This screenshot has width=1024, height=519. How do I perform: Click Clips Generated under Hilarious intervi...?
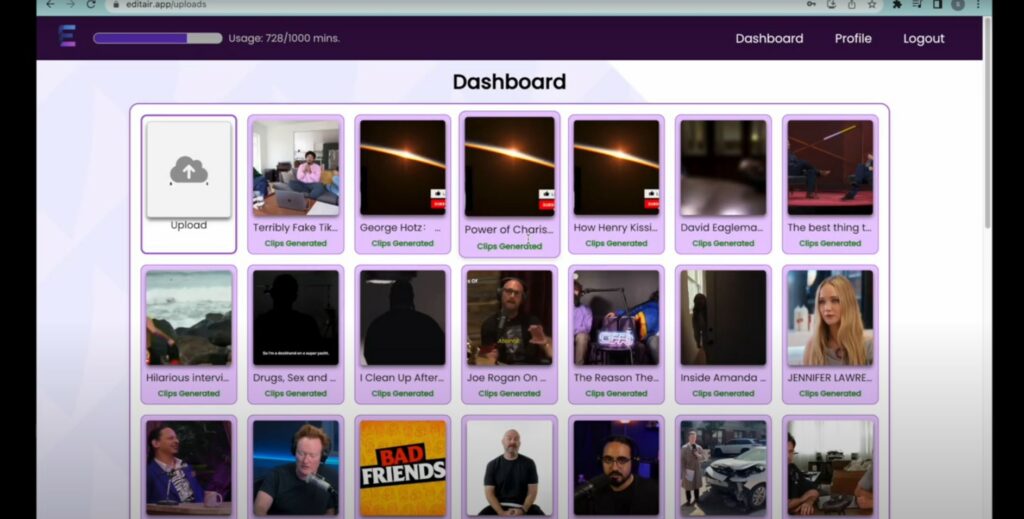coord(189,394)
